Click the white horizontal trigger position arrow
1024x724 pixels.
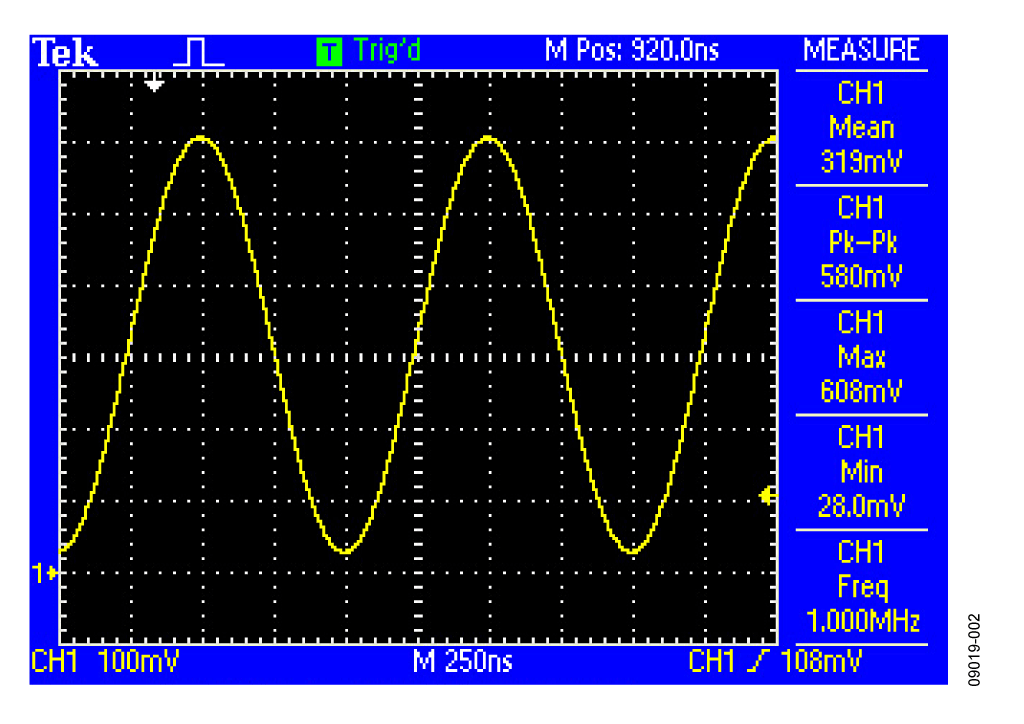pos(153,84)
